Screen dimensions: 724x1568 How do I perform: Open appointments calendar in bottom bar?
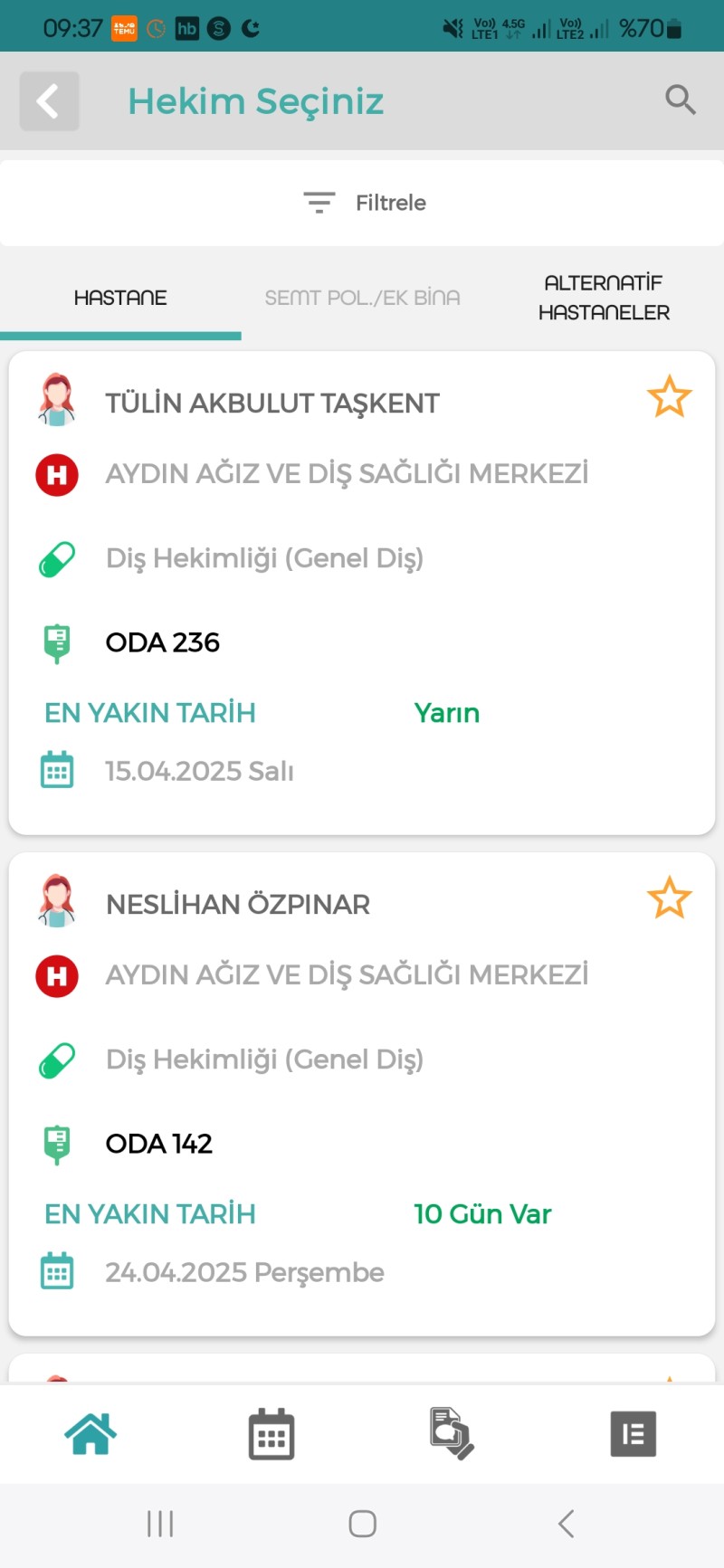(x=271, y=1434)
